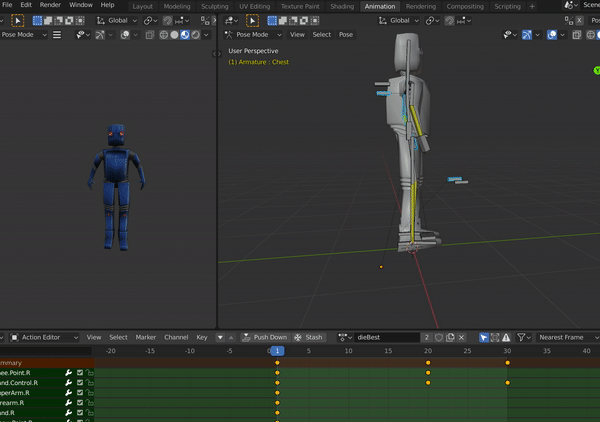Click the current frame 1 playhead marker

point(277,350)
